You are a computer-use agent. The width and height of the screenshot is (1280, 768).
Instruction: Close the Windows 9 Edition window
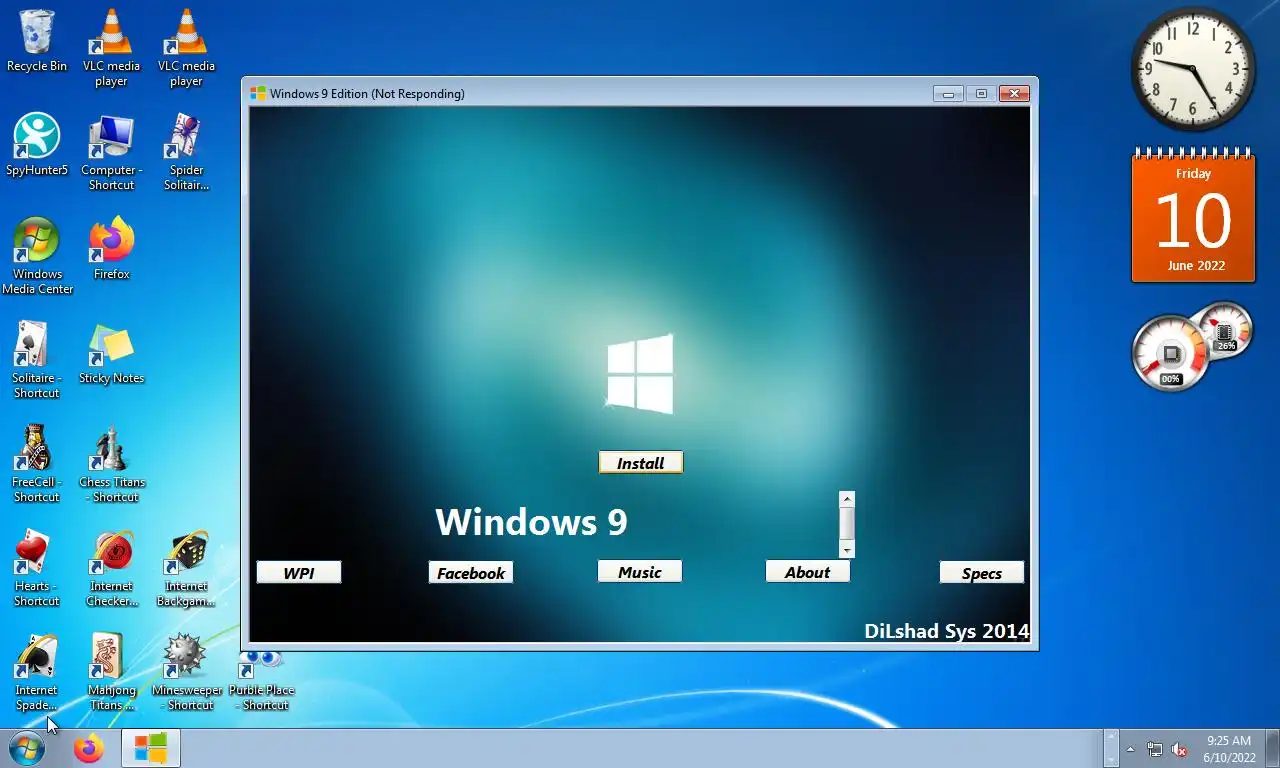pos(1014,93)
